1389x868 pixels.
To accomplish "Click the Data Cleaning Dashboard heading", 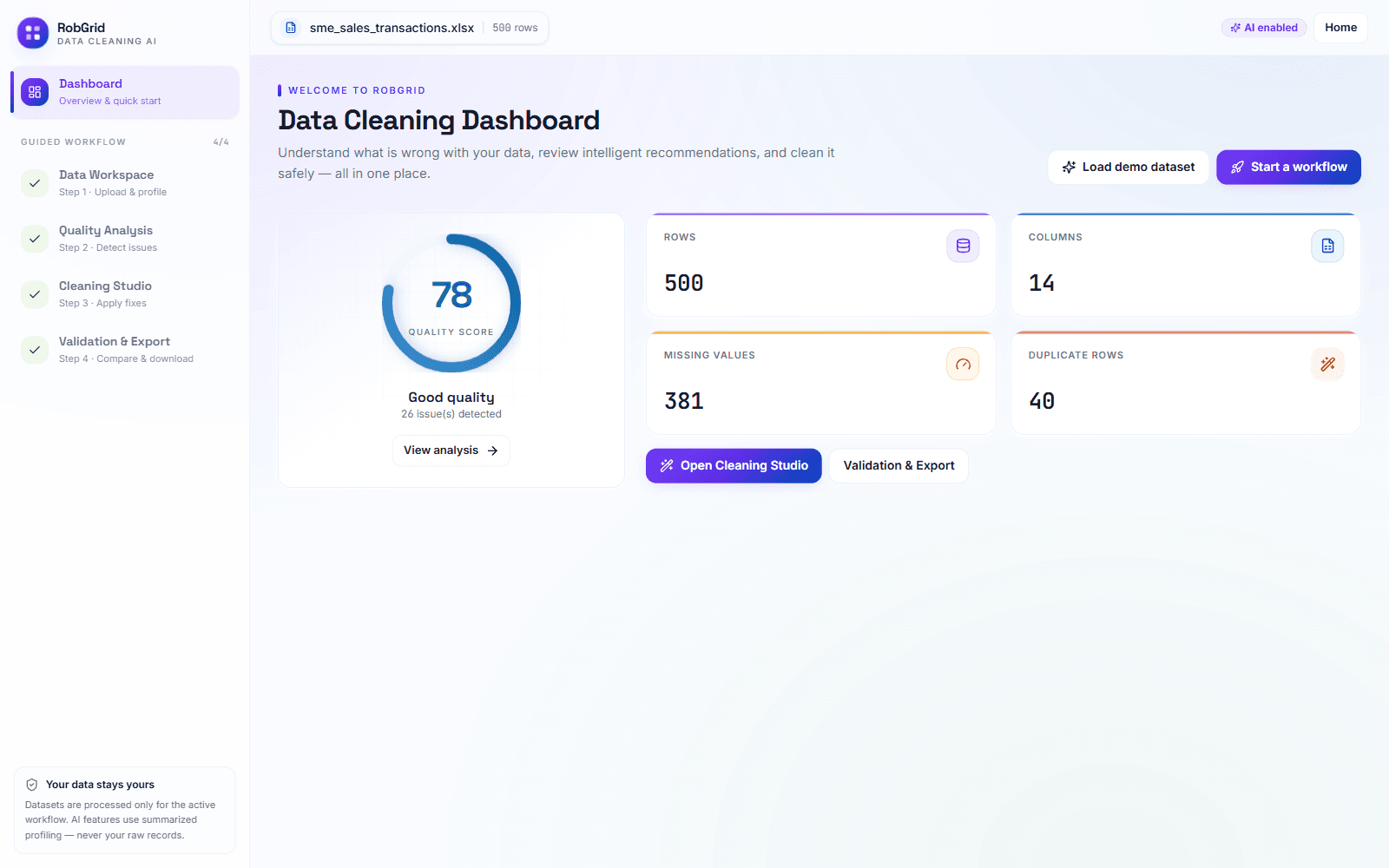I will click(438, 121).
